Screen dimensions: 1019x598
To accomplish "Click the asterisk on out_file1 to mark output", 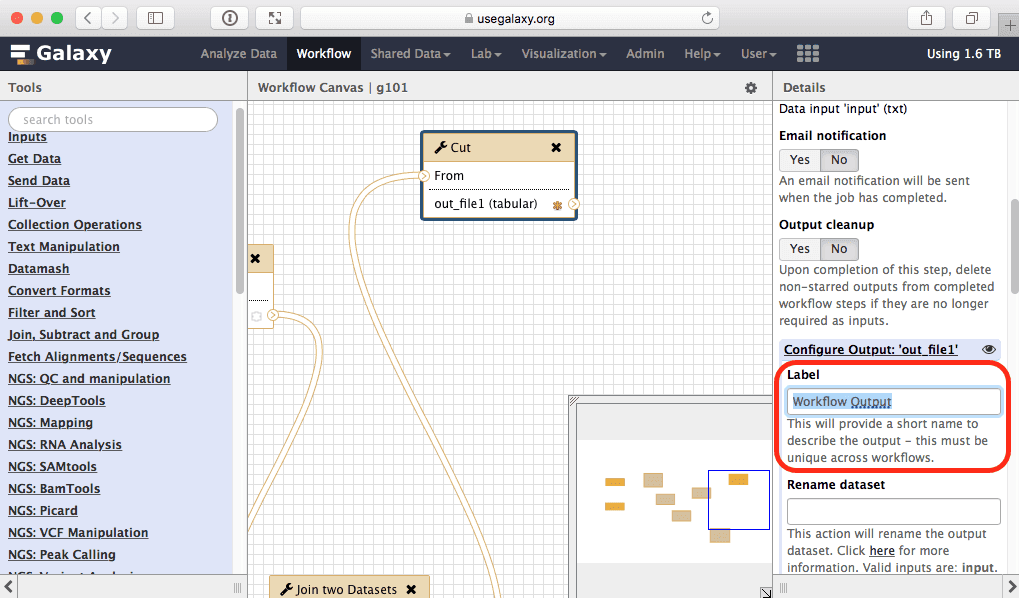I will tap(557, 205).
